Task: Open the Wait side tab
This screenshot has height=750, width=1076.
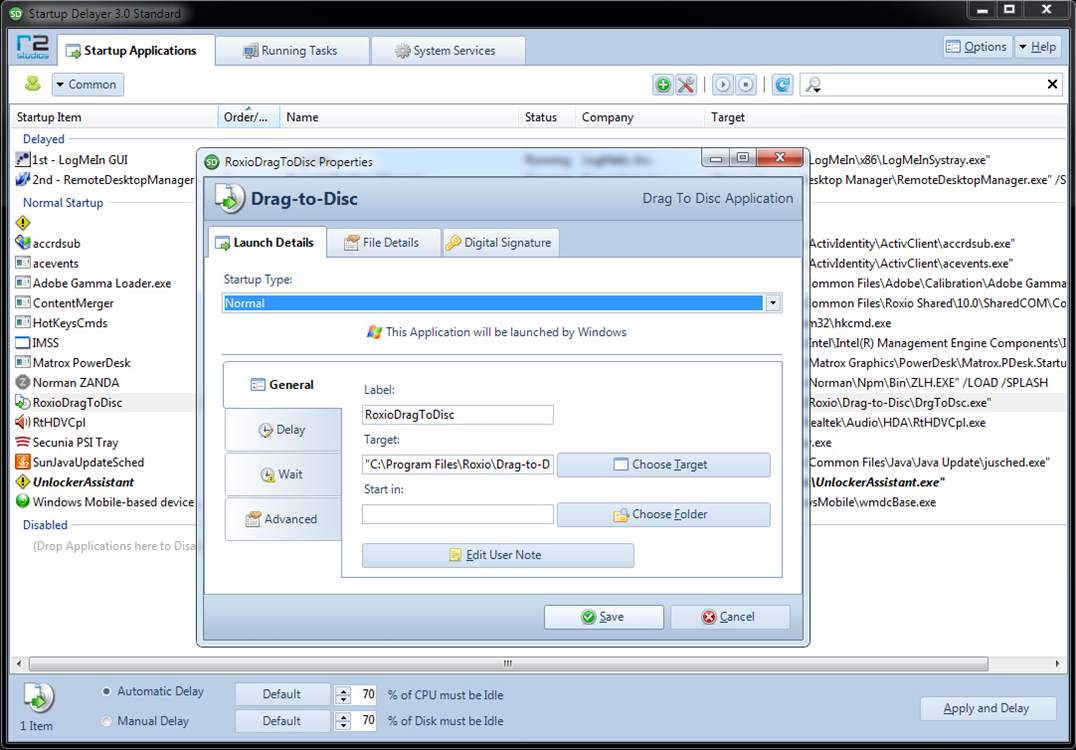Action: (x=283, y=475)
